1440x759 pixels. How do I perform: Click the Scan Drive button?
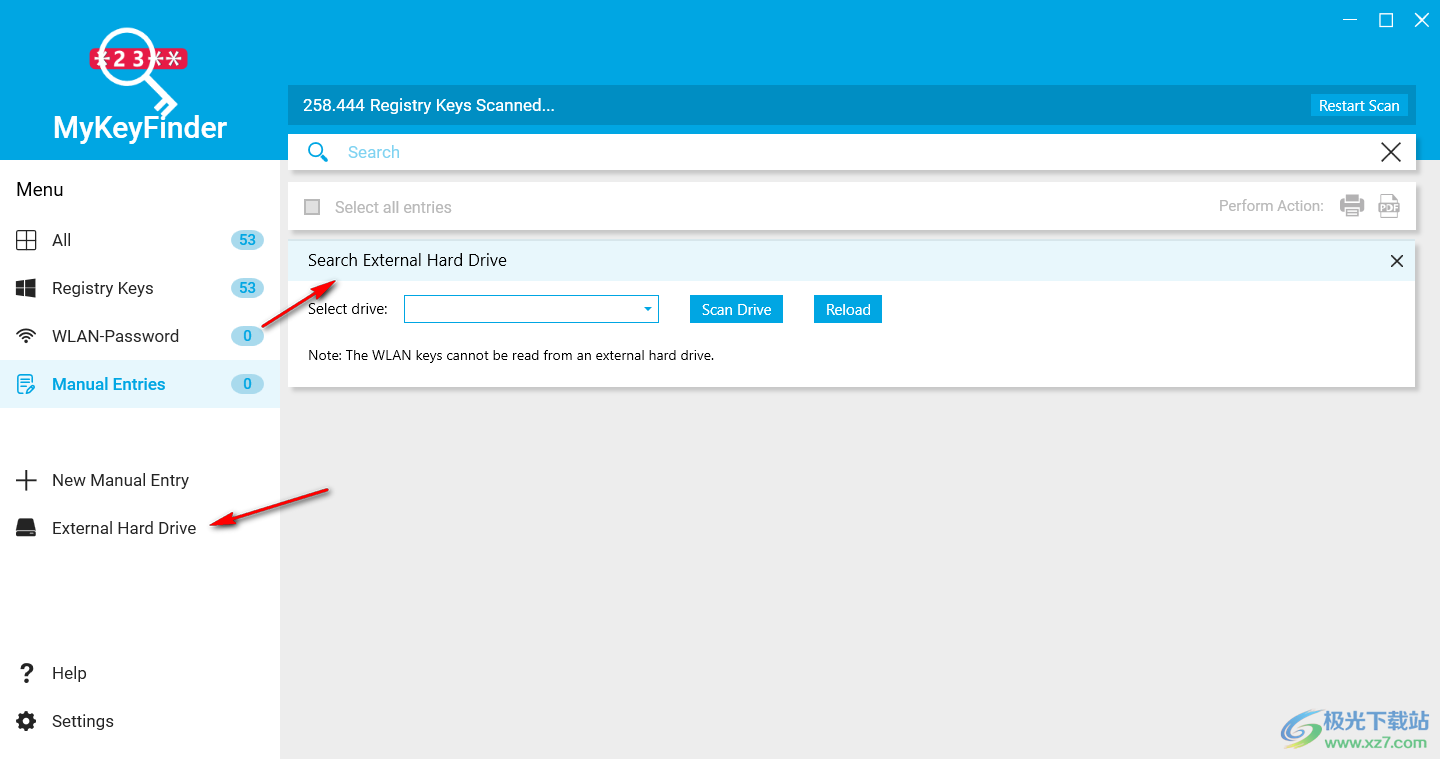pos(736,309)
